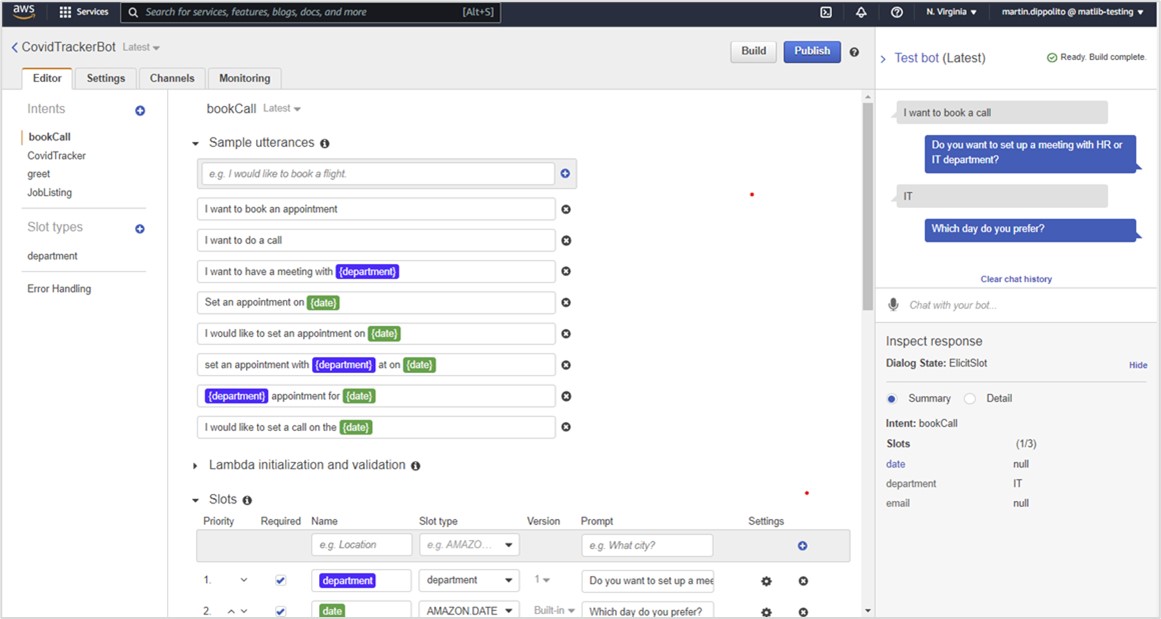Click the info icon beside Sample utterances
1161x619 pixels.
click(x=325, y=144)
